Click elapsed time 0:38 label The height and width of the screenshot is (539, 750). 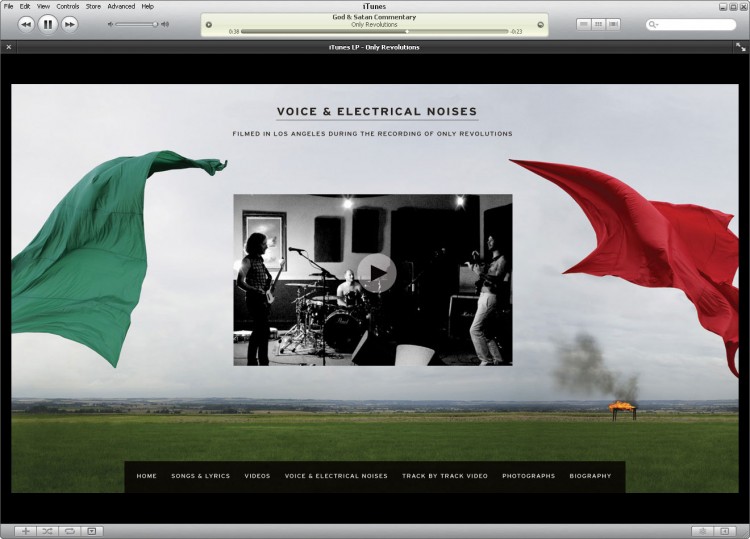pos(233,32)
